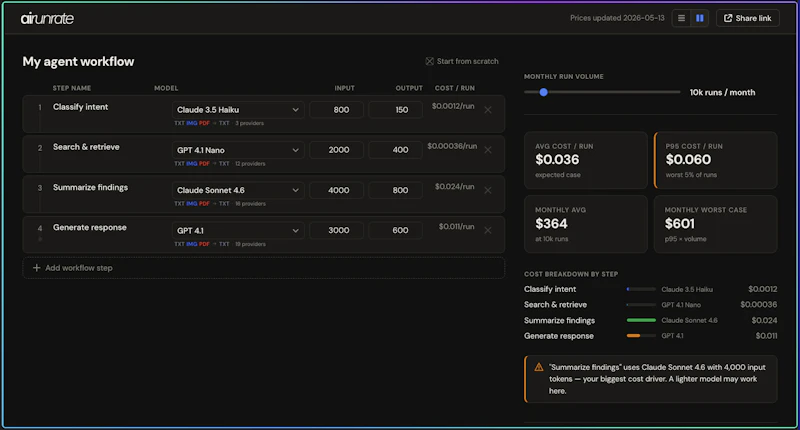Click input tokens field showing 4000
800x430 pixels.
pyautogui.click(x=336, y=190)
